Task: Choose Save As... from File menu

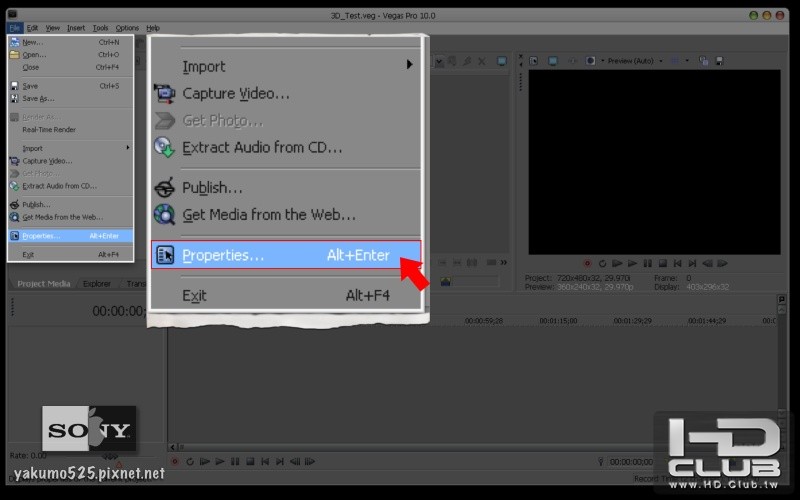Action: point(70,98)
